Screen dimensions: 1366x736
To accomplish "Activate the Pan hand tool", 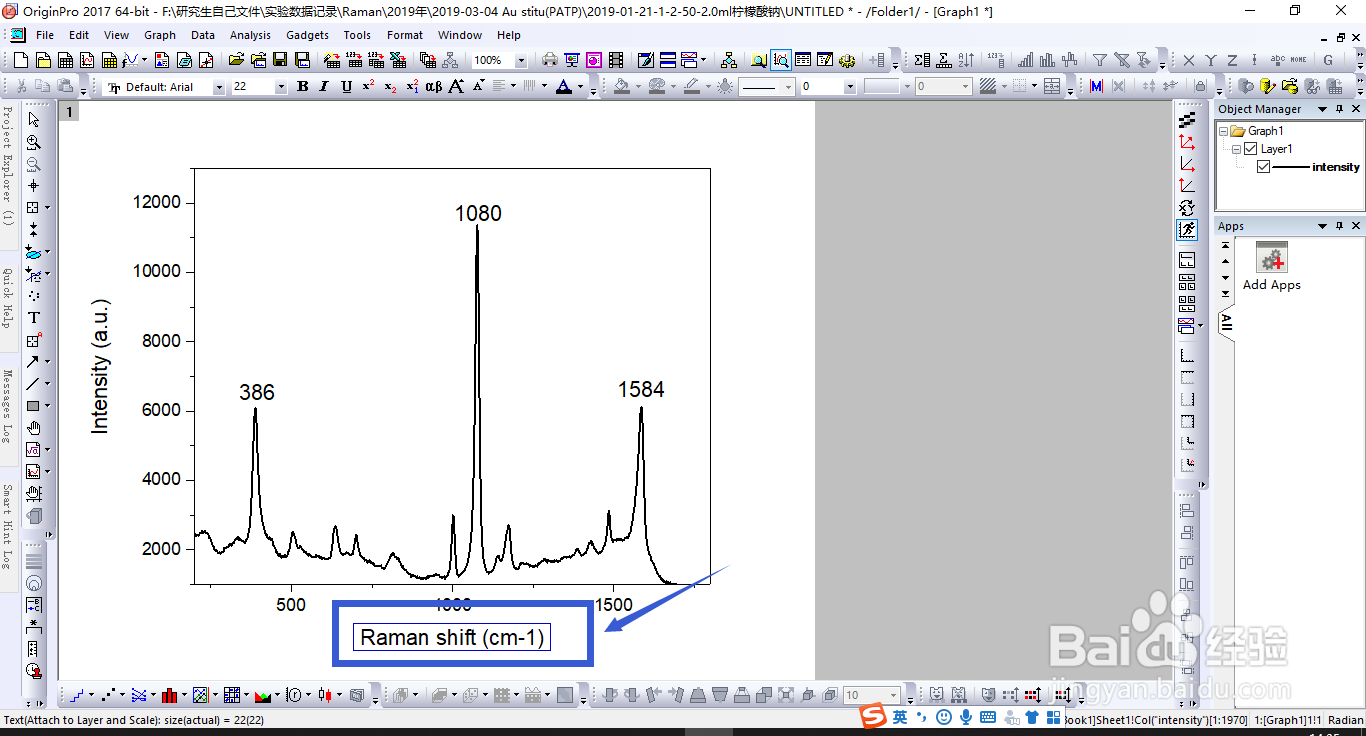I will (34, 428).
